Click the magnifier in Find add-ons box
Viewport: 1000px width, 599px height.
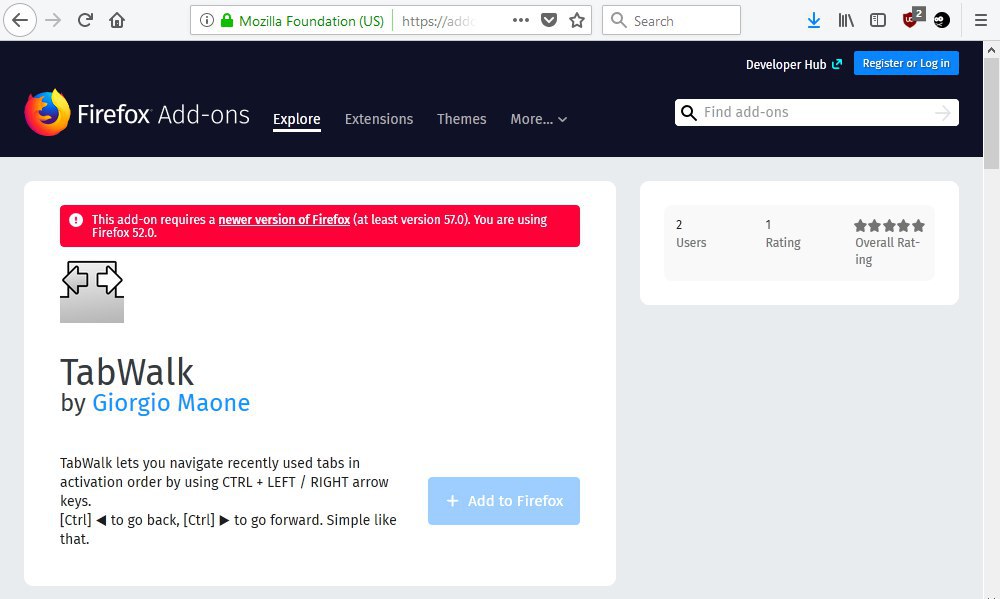pyautogui.click(x=689, y=113)
